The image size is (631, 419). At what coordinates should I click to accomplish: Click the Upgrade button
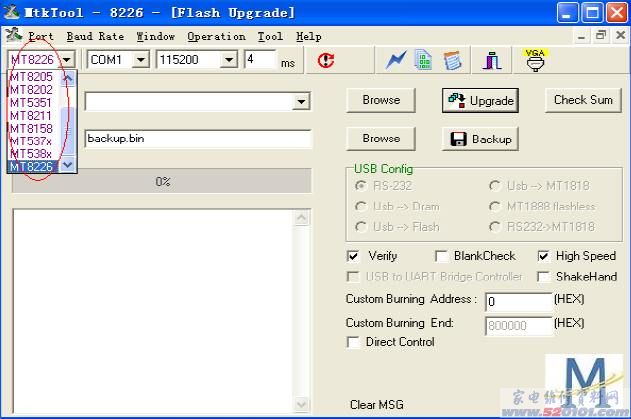coord(480,100)
